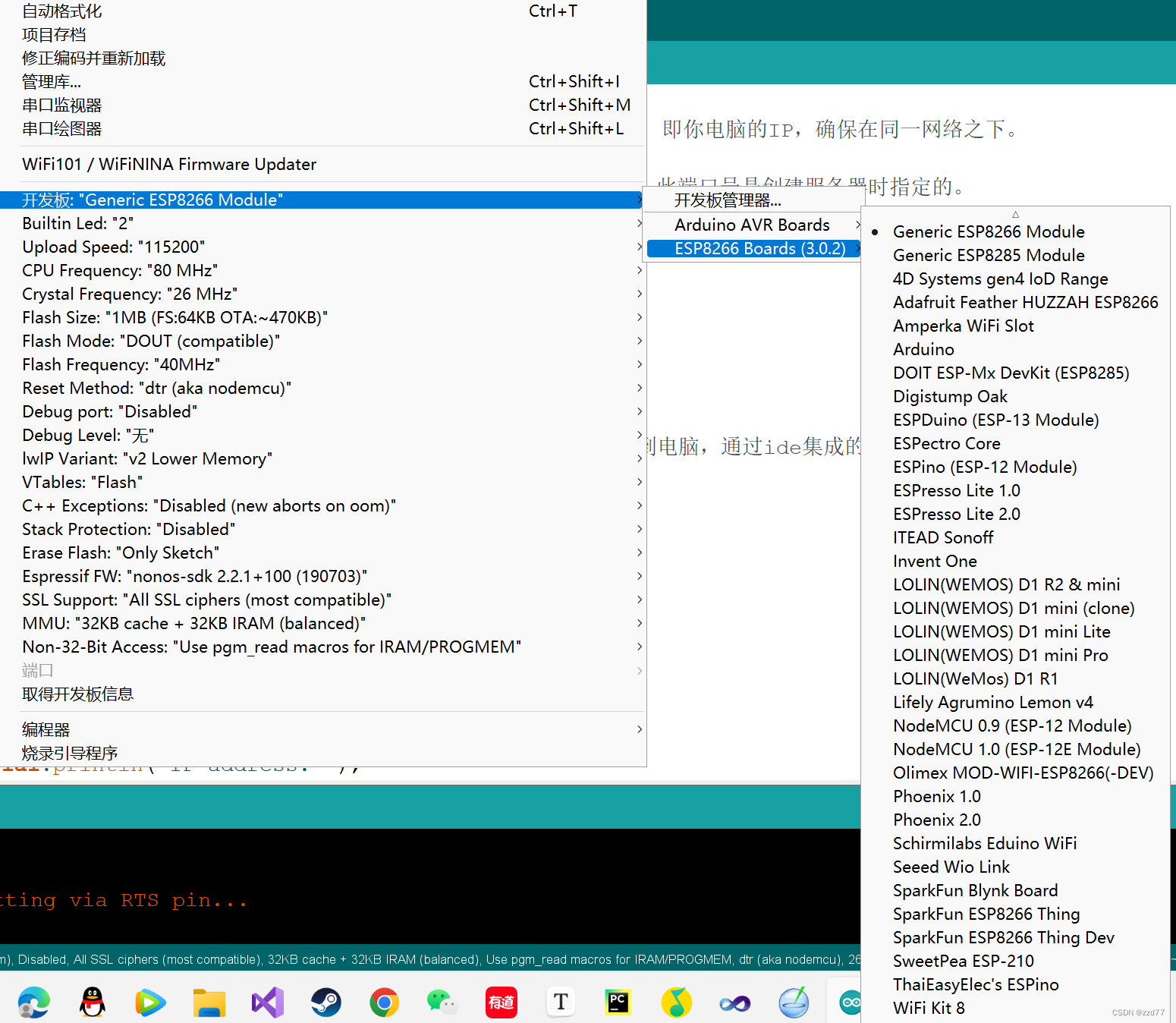Image resolution: width=1176 pixels, height=1023 pixels.
Task: Expand the 开发板 Generic ESP8266 Module submenu
Action: tap(322, 200)
